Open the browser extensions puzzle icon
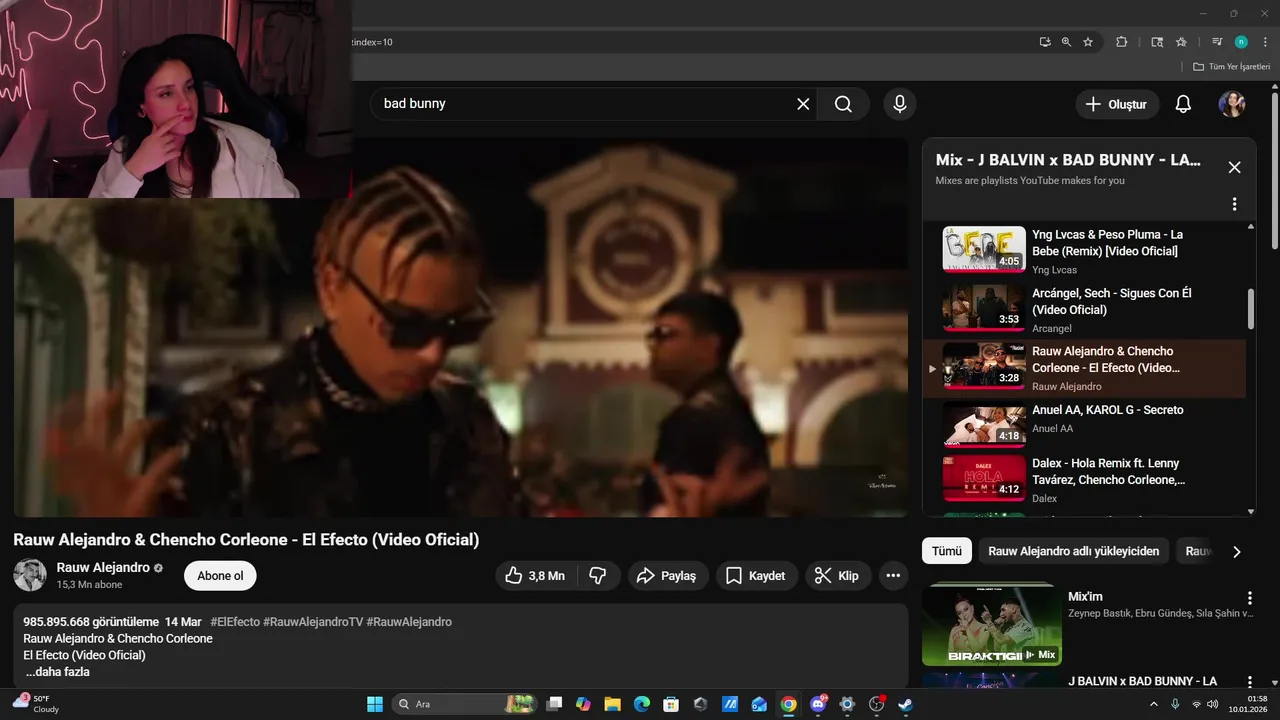The width and height of the screenshot is (1280, 720). coord(1121,42)
